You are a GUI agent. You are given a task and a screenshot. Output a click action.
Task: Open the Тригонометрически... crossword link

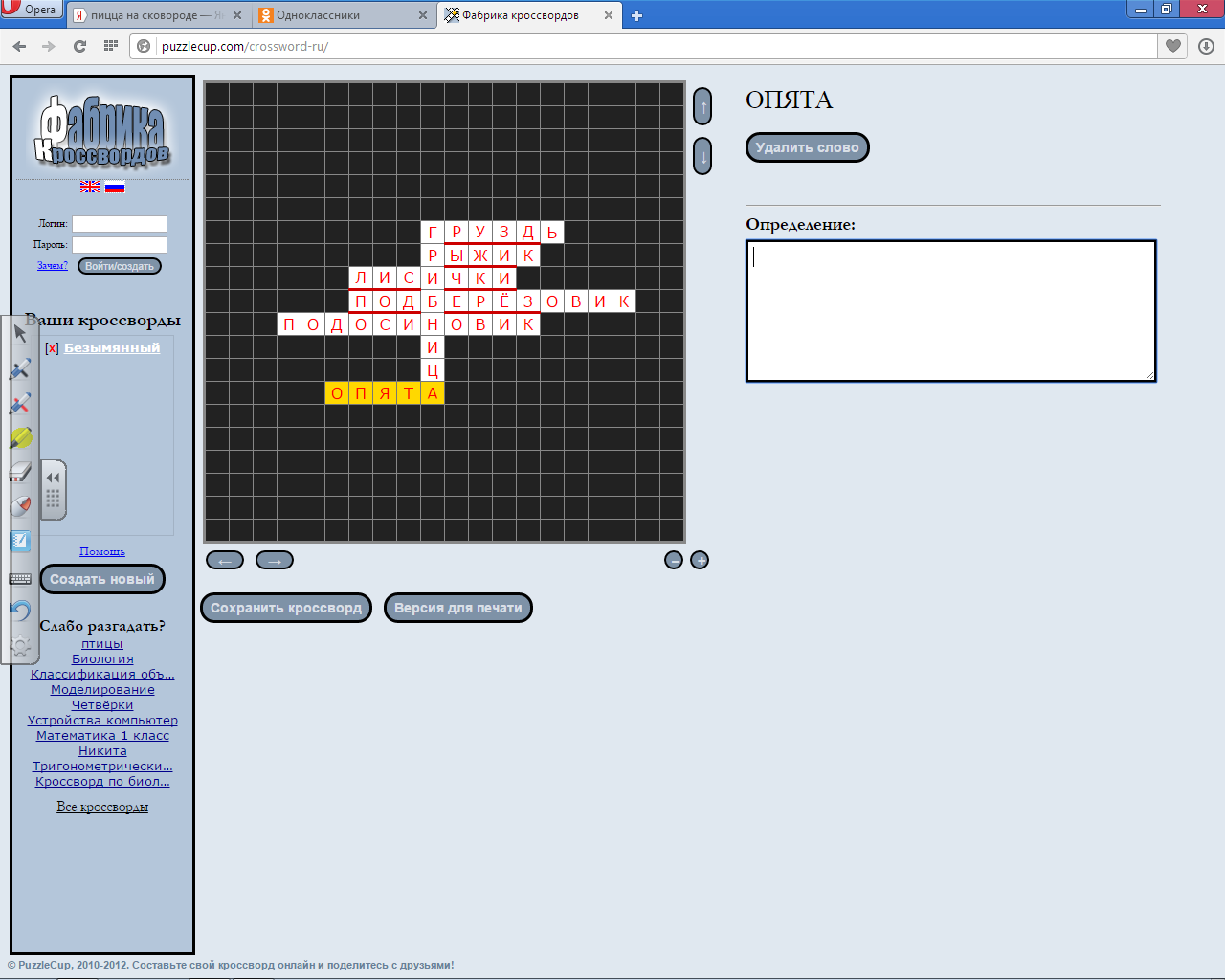(102, 767)
